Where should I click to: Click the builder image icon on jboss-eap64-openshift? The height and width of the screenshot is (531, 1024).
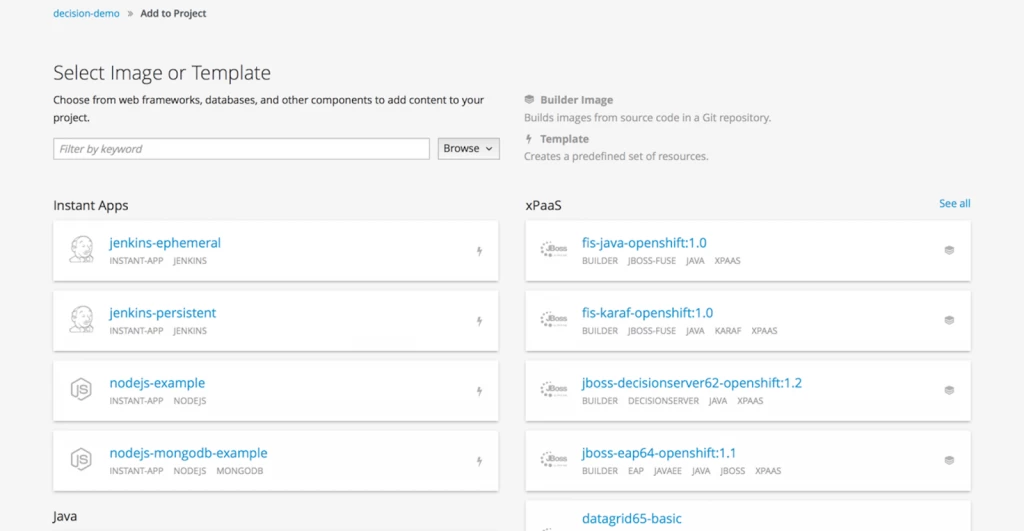click(x=950, y=460)
